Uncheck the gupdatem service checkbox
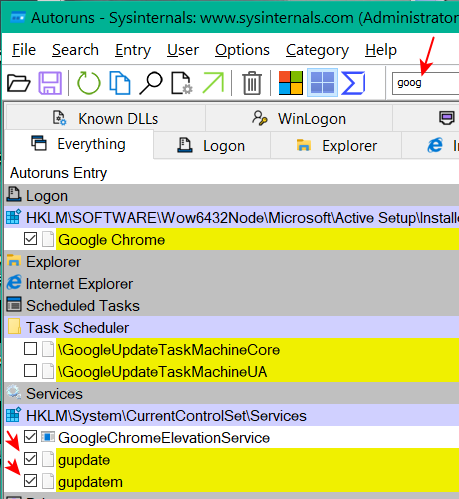Screen dimensions: 459x499 [x=30, y=481]
